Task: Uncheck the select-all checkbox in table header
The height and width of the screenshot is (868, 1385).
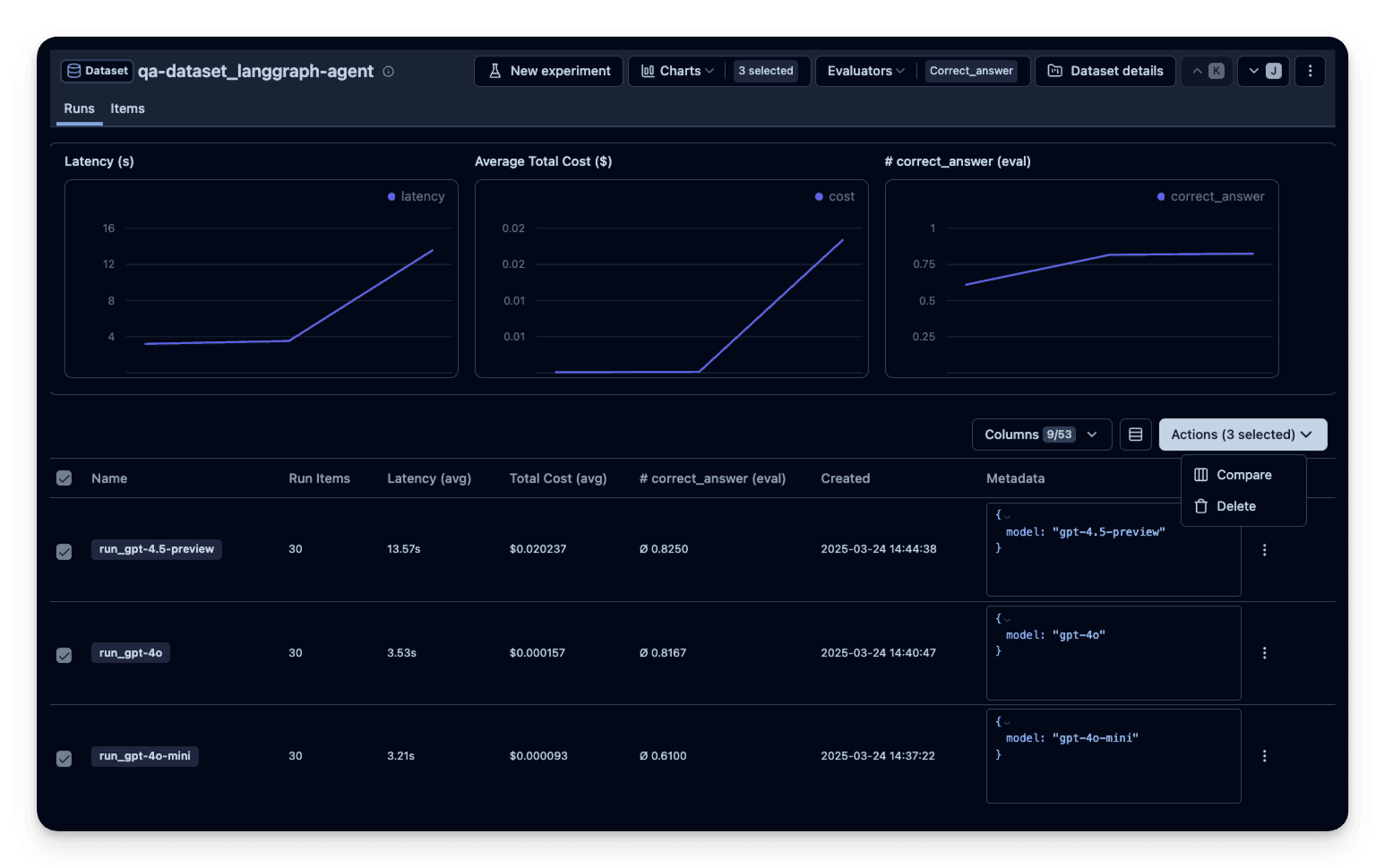Action: click(x=64, y=477)
